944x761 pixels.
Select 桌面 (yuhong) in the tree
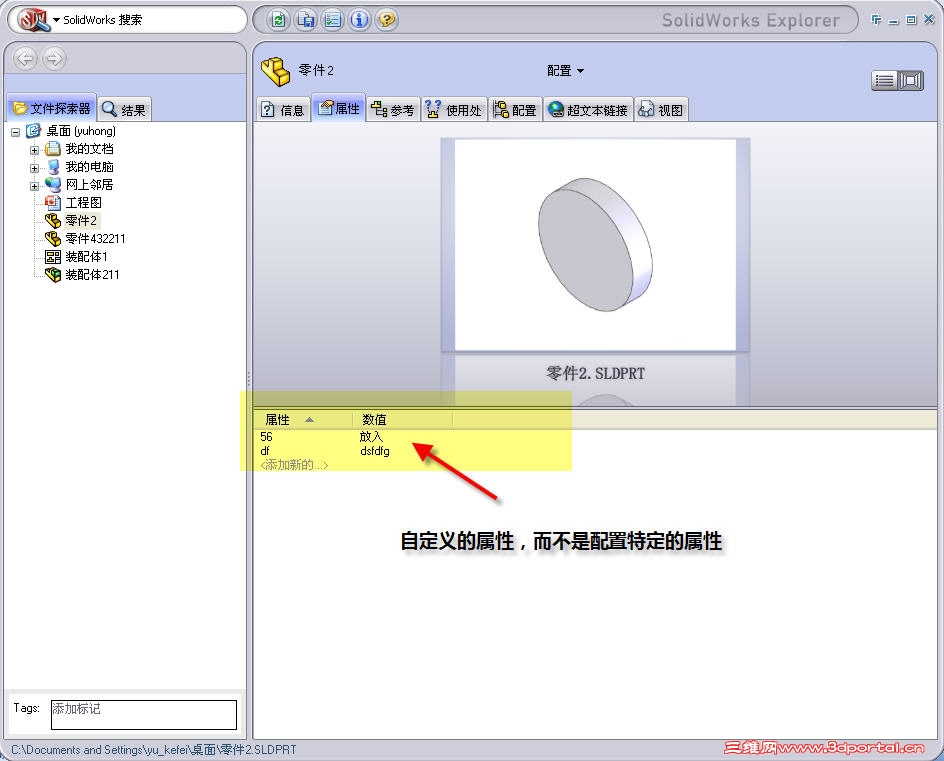tap(81, 131)
